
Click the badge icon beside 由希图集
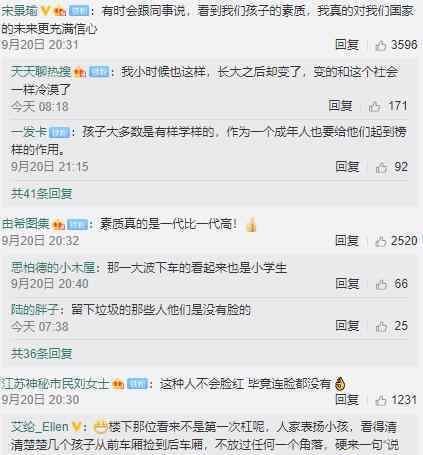click(58, 225)
